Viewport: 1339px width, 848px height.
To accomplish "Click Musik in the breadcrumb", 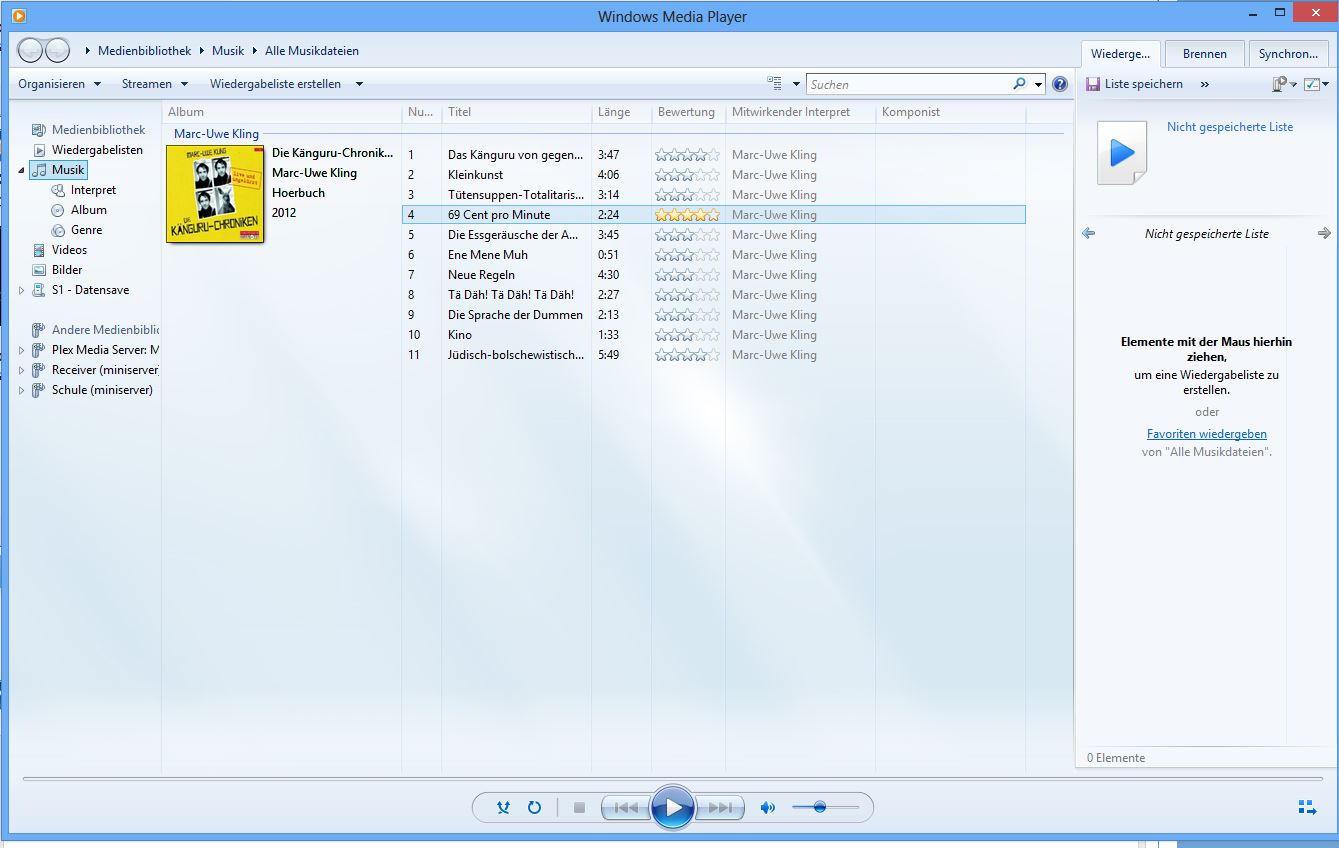I will coord(228,50).
